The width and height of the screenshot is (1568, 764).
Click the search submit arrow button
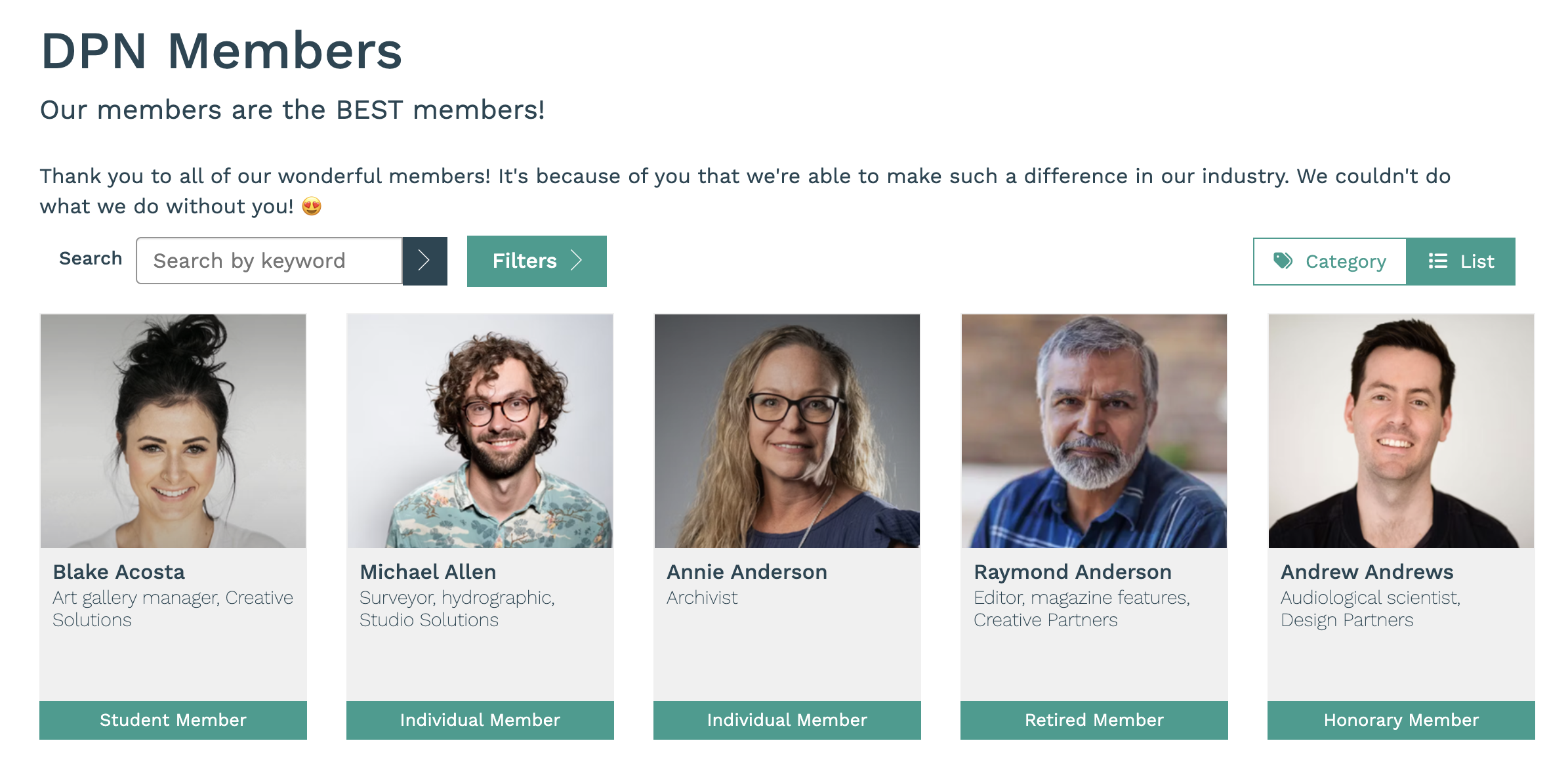pos(424,261)
